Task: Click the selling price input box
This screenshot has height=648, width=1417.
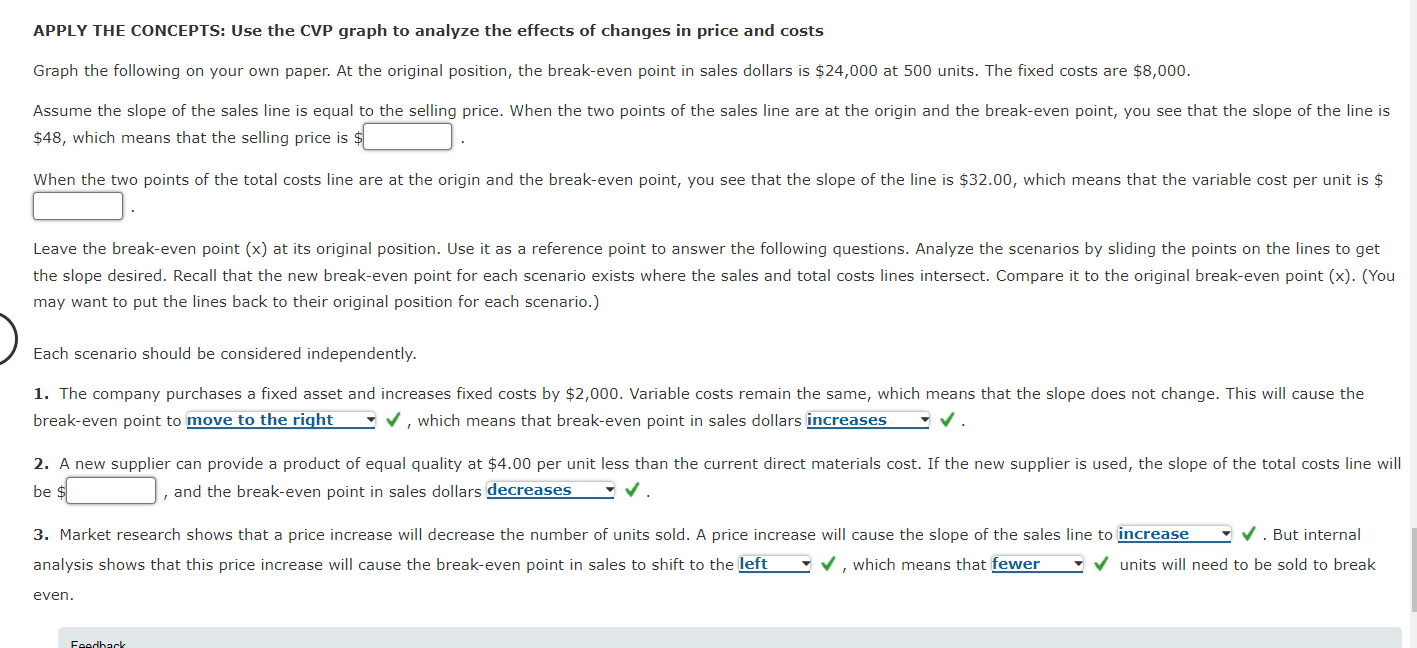Action: (406, 136)
